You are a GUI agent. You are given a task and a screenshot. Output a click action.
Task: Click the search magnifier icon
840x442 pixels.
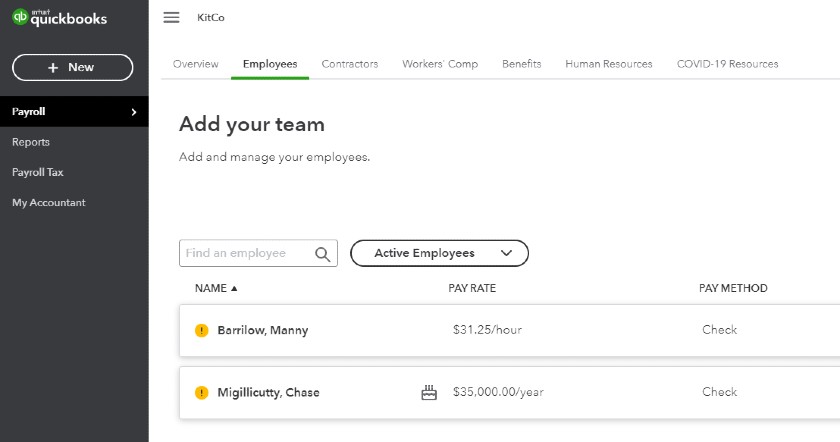click(x=322, y=254)
